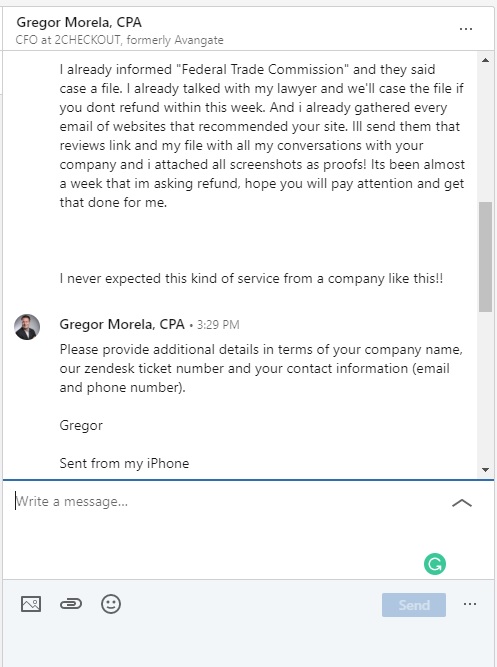Screen dimensions: 497x667
Task: Click Gregor Morela's profile photo
Action: tap(27, 327)
